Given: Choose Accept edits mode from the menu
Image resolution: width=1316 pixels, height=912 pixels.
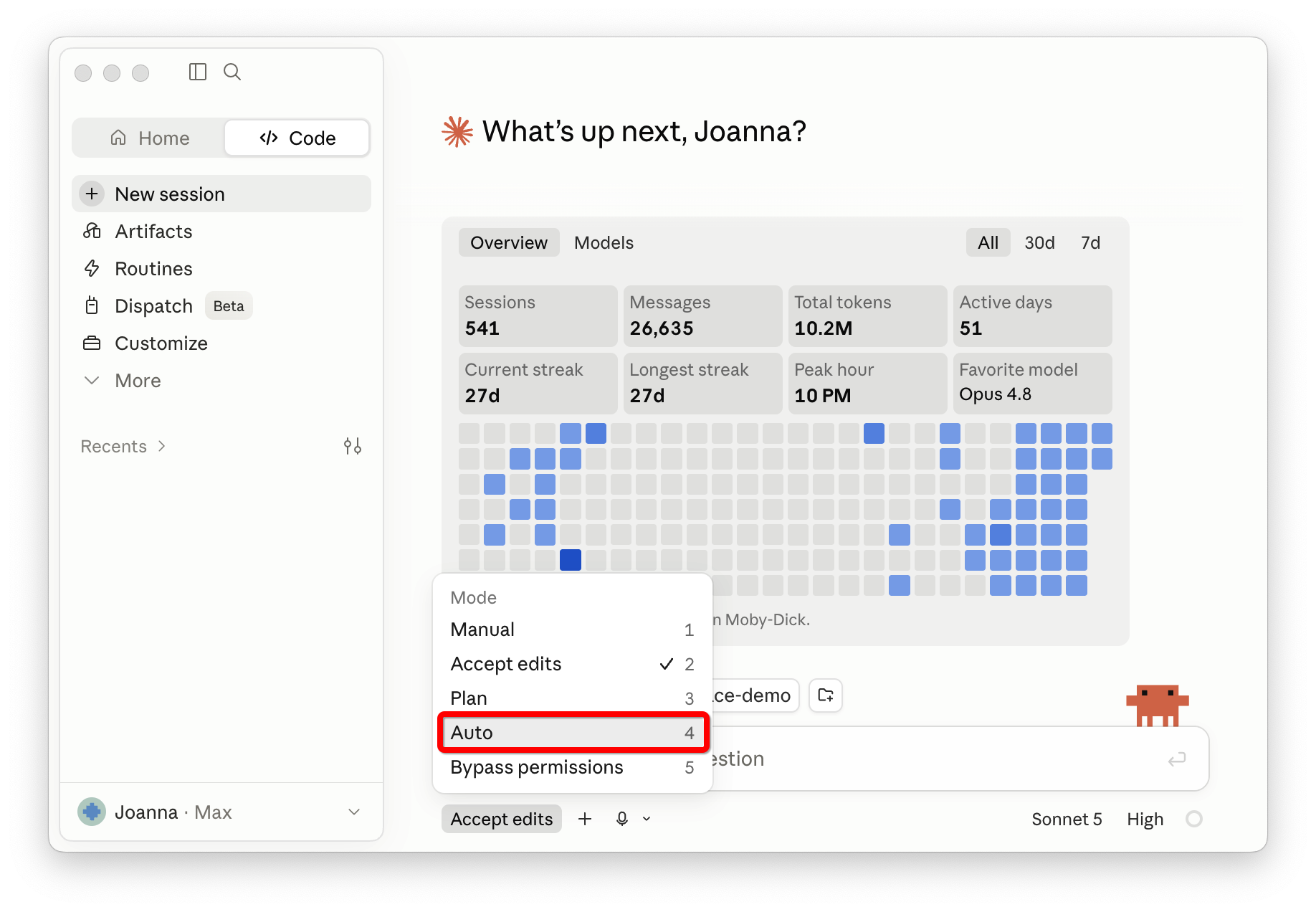Looking at the screenshot, I should pyautogui.click(x=572, y=664).
